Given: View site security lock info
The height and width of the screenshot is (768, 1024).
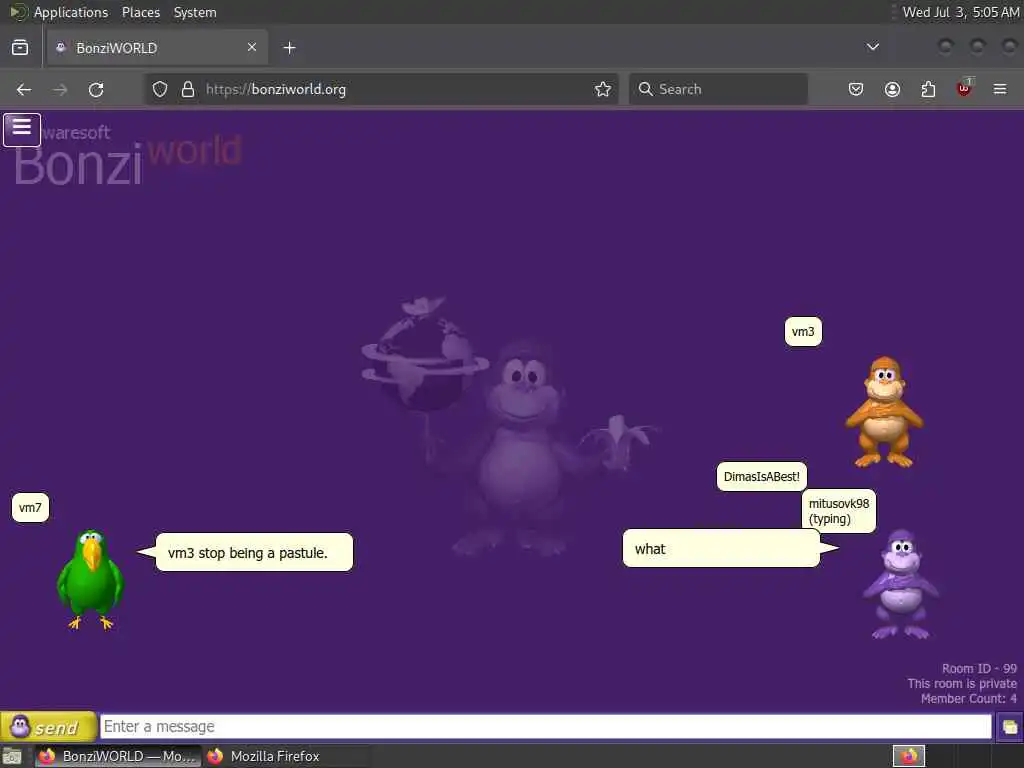Looking at the screenshot, I should click(x=188, y=89).
